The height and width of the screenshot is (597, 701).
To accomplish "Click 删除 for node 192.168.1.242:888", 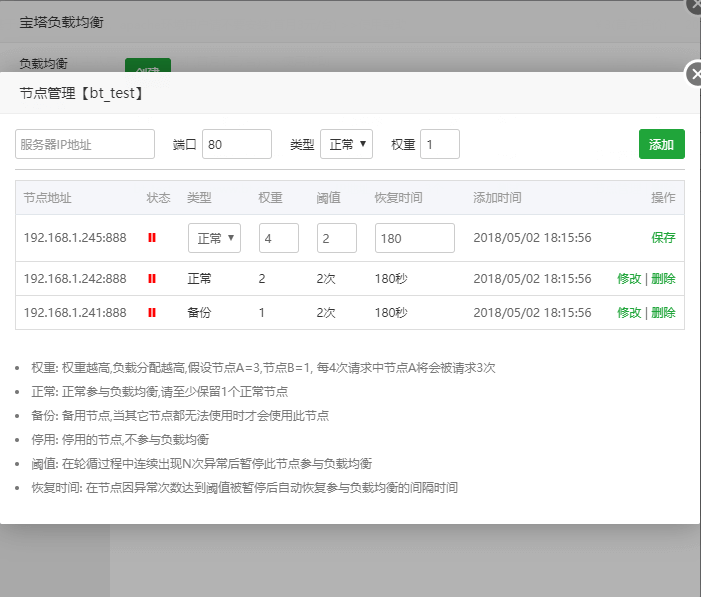I will [x=663, y=279].
